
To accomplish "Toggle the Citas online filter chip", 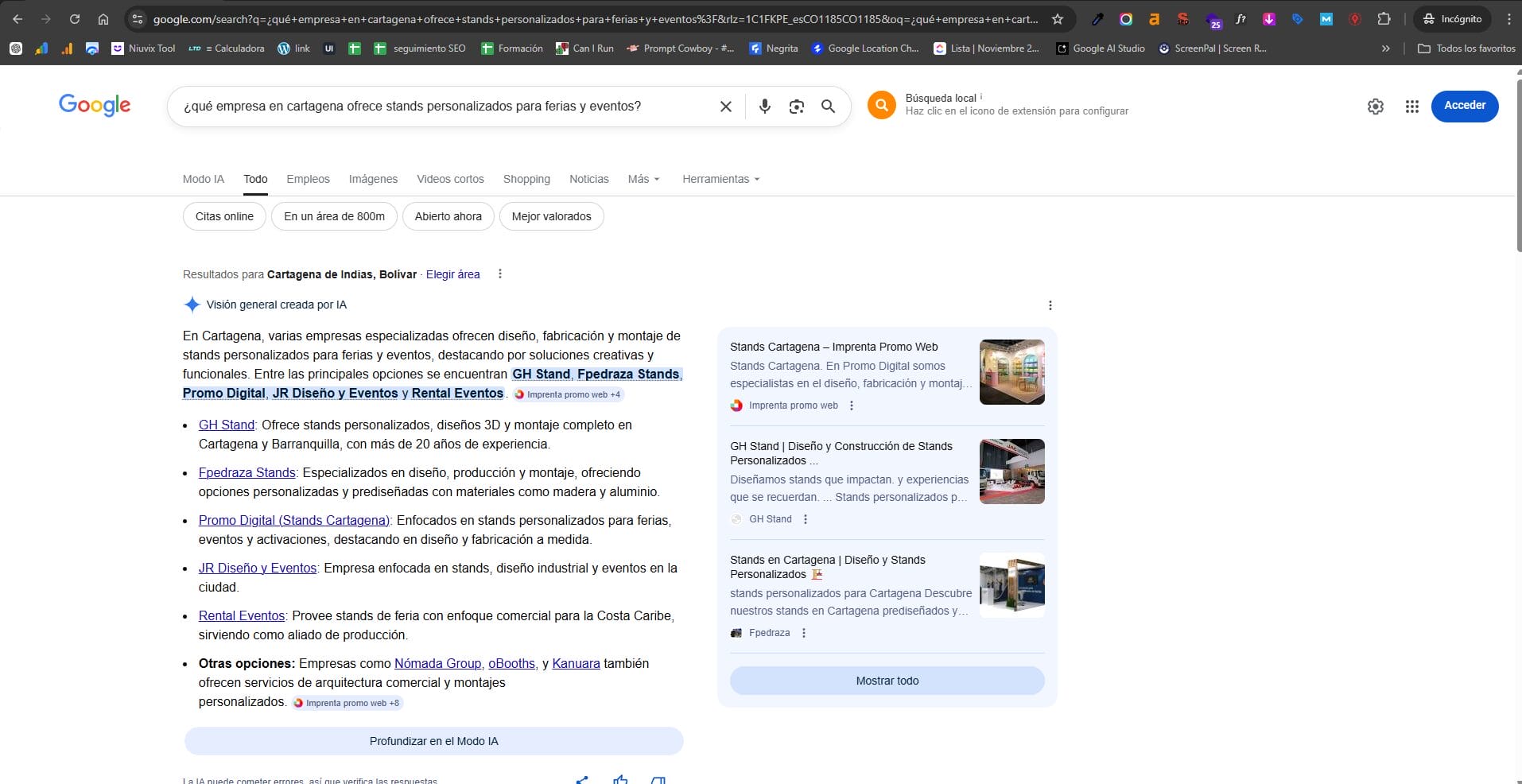I will [x=224, y=216].
